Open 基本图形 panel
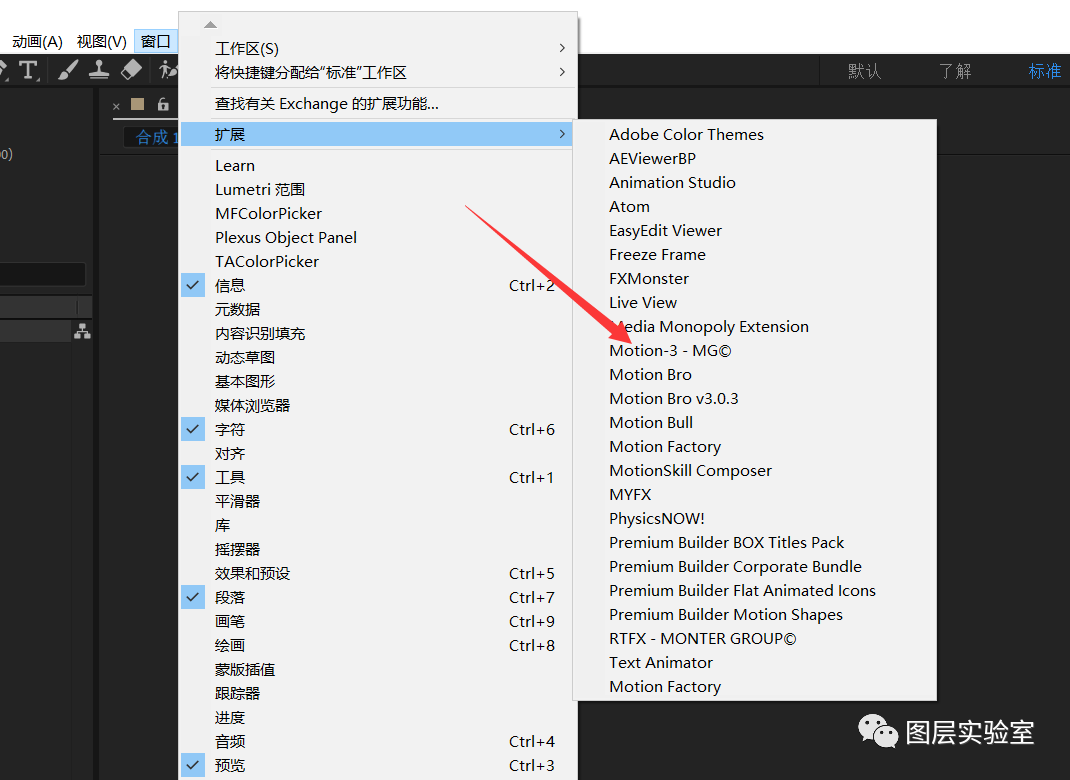This screenshot has width=1070, height=780. [376, 381]
